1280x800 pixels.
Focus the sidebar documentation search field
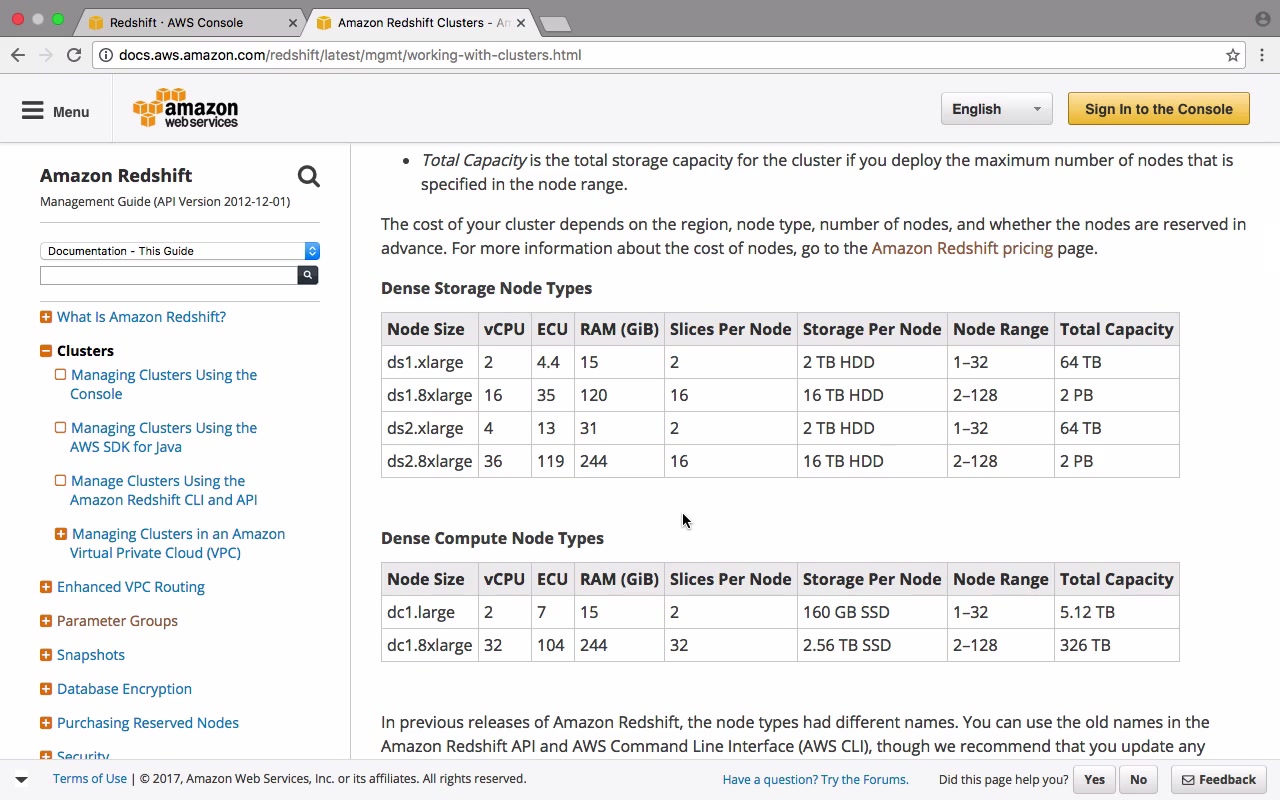coord(169,275)
